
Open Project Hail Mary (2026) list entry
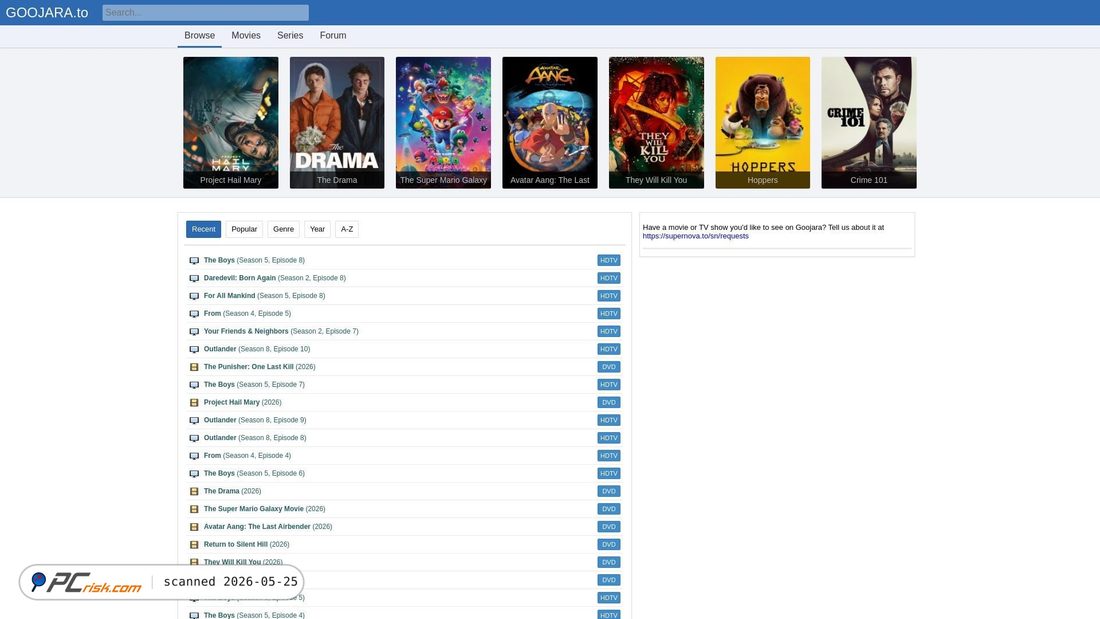[x=242, y=402]
